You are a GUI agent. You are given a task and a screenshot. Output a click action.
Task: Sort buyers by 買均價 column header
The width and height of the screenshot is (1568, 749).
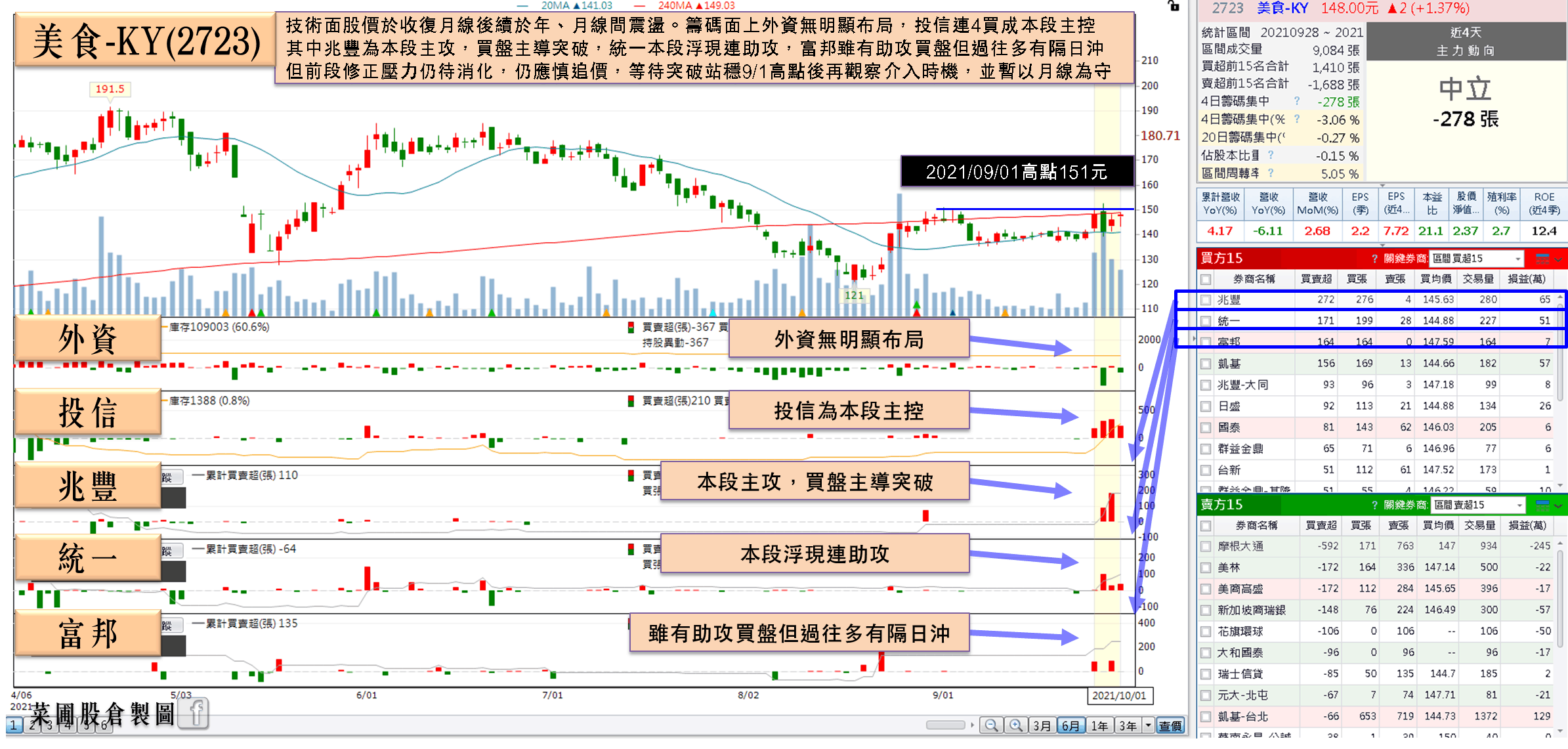tap(1435, 279)
